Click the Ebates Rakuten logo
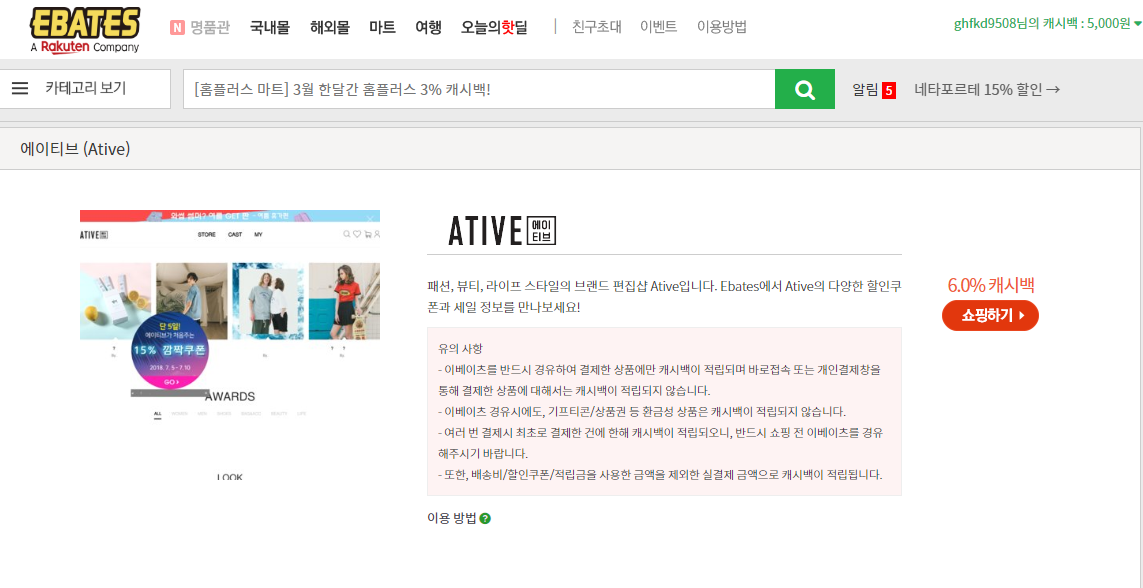Viewport: 1143px width, 588px height. (85, 30)
